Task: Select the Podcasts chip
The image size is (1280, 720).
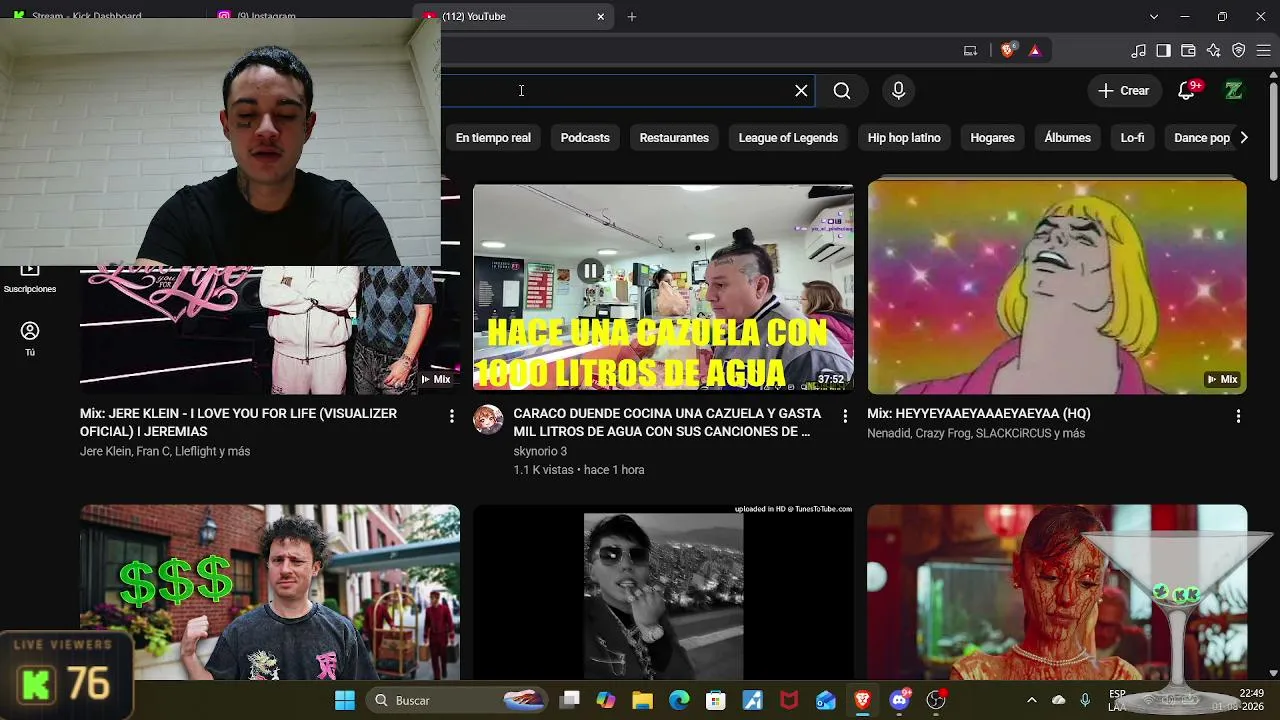Action: (585, 138)
